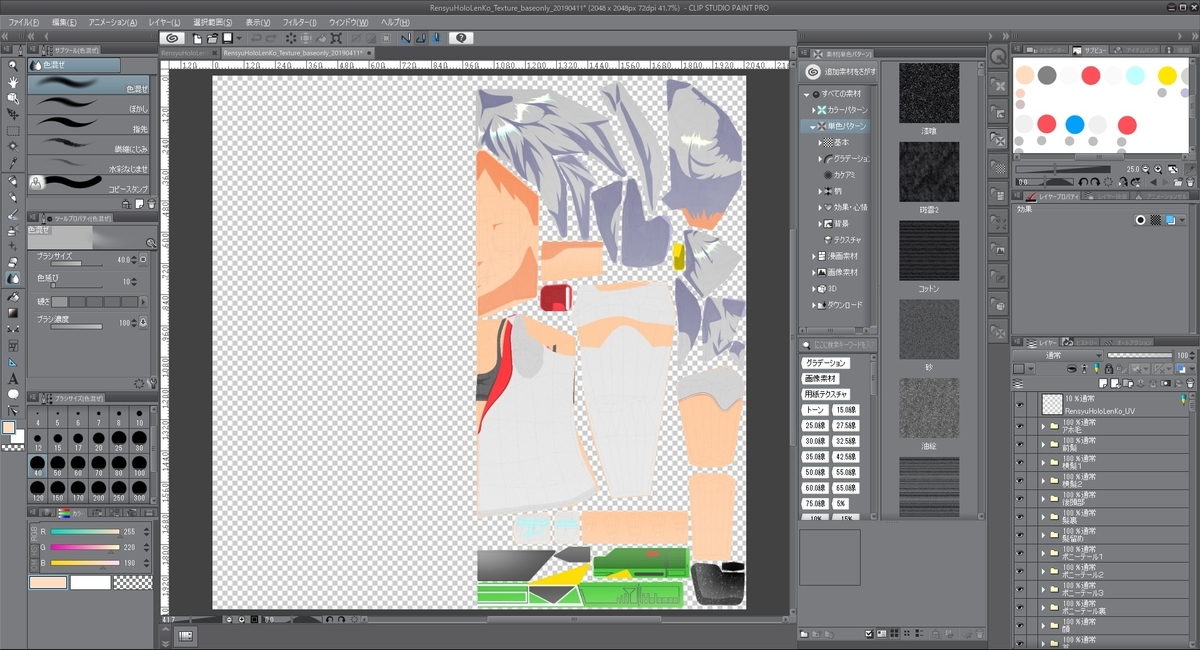Image resolution: width=1200 pixels, height=650 pixels.
Task: Select the Gradient tool in toolbox
Action: [x=13, y=313]
